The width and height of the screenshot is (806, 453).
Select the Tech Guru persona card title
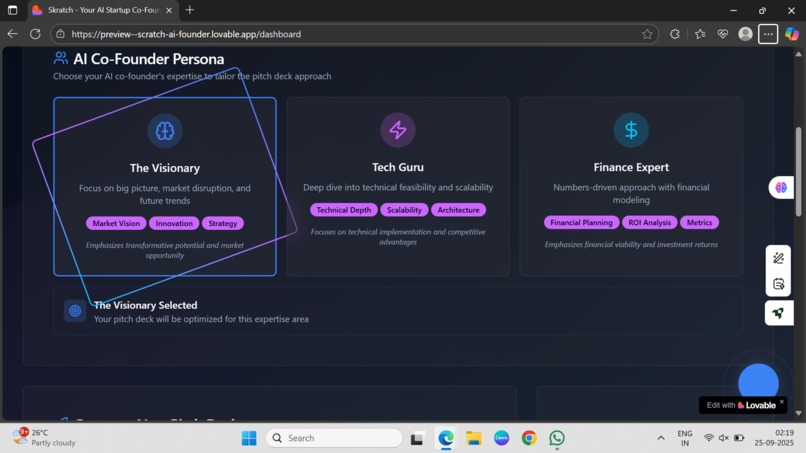pyautogui.click(x=398, y=167)
